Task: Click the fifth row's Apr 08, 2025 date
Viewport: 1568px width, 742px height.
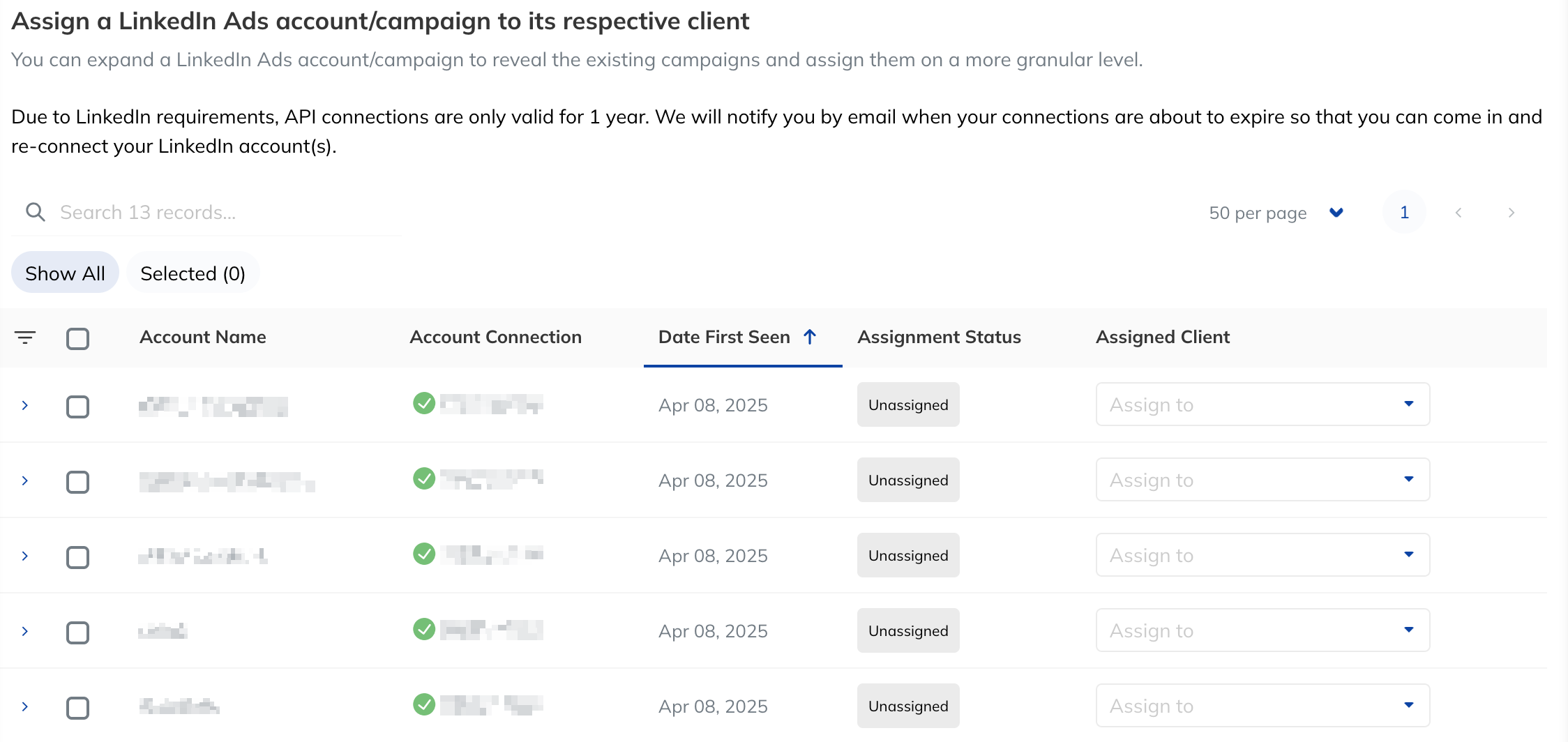Action: [x=713, y=706]
